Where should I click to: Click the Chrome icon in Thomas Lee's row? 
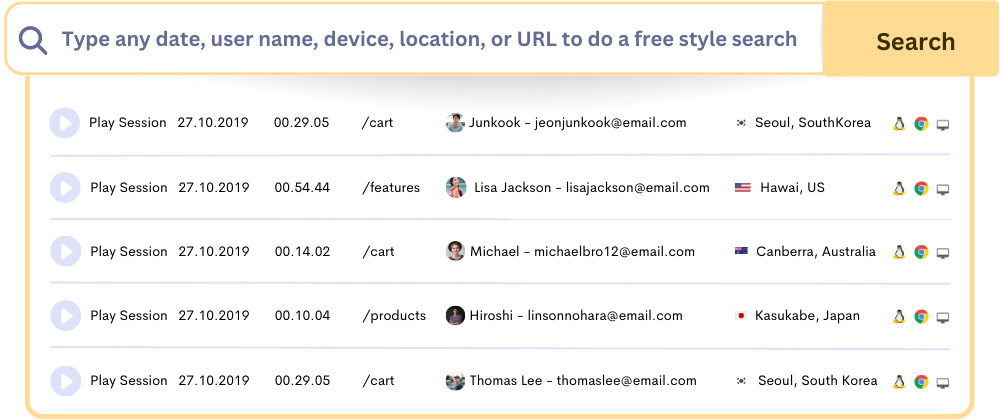click(921, 381)
